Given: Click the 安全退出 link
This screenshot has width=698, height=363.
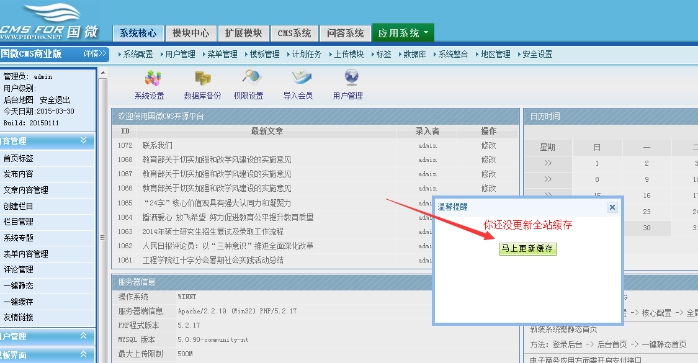Looking at the screenshot, I should [55, 100].
